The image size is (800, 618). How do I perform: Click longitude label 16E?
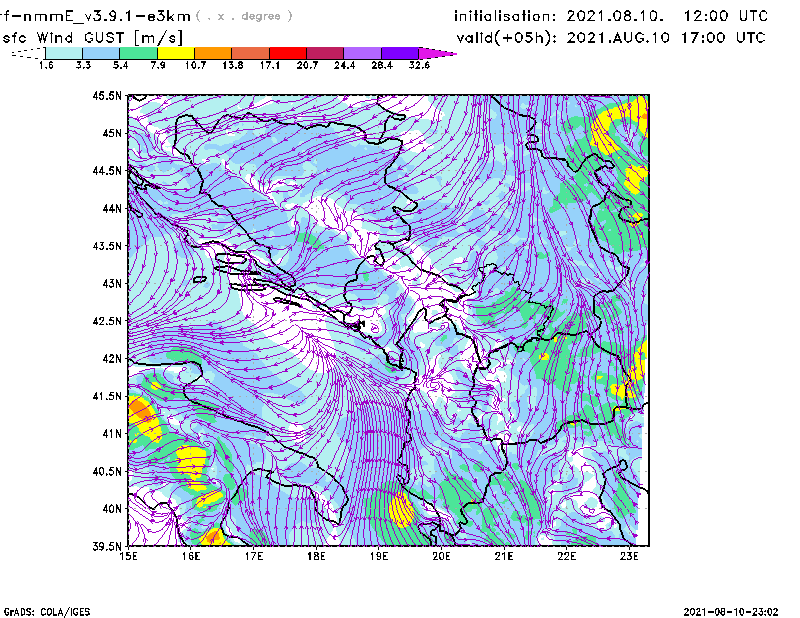pos(191,556)
